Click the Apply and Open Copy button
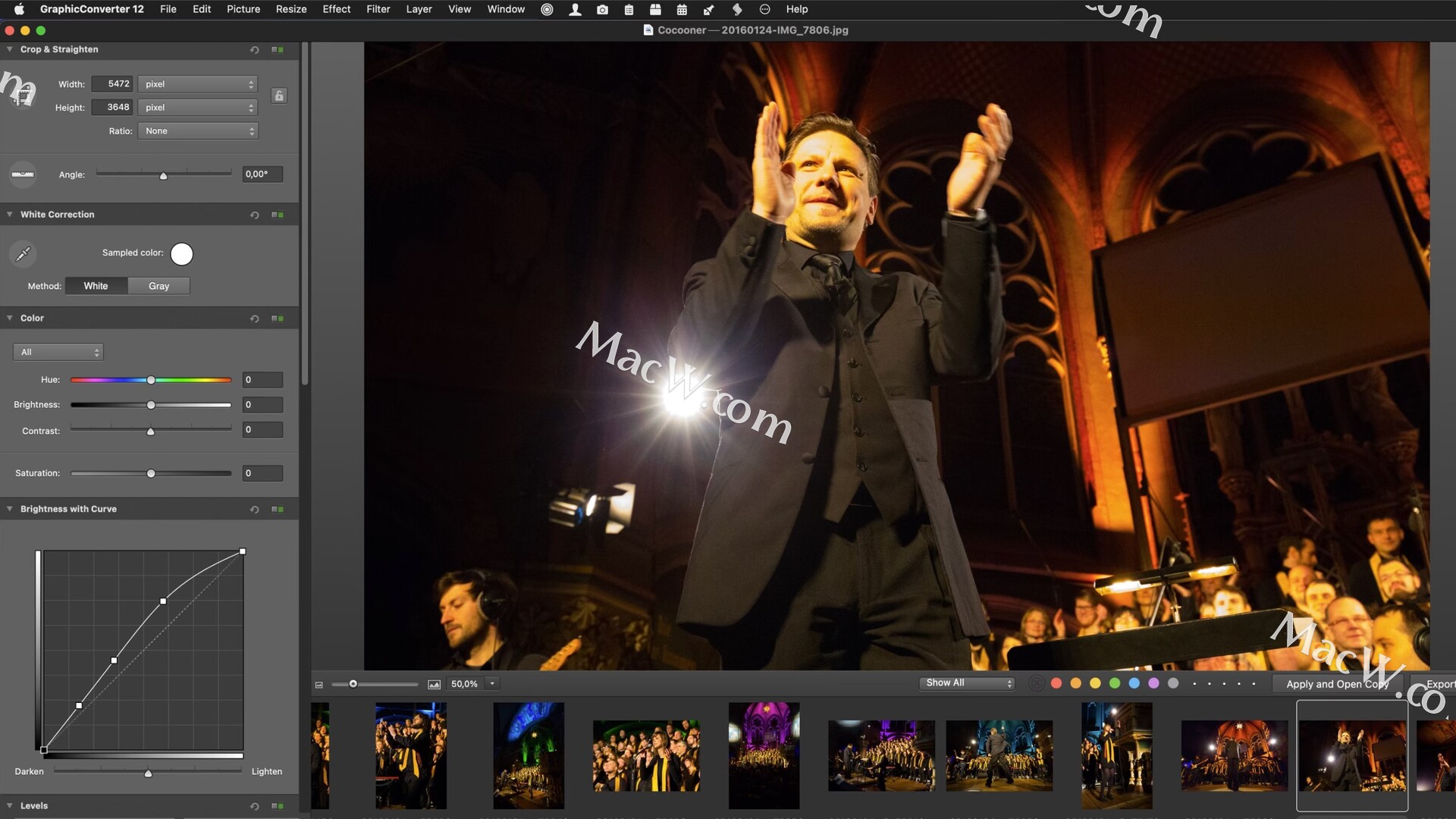This screenshot has height=819, width=1456. click(x=1338, y=684)
